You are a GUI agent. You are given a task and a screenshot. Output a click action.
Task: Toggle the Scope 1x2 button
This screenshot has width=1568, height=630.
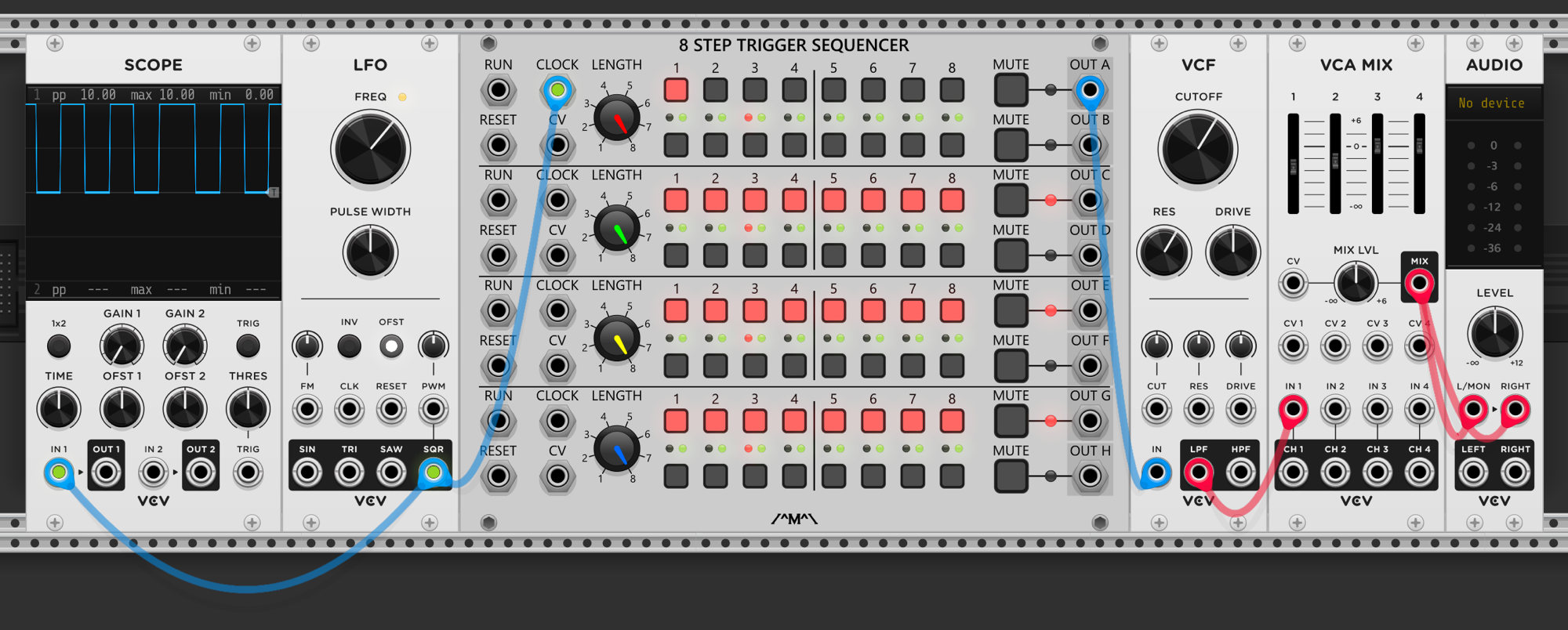point(59,346)
